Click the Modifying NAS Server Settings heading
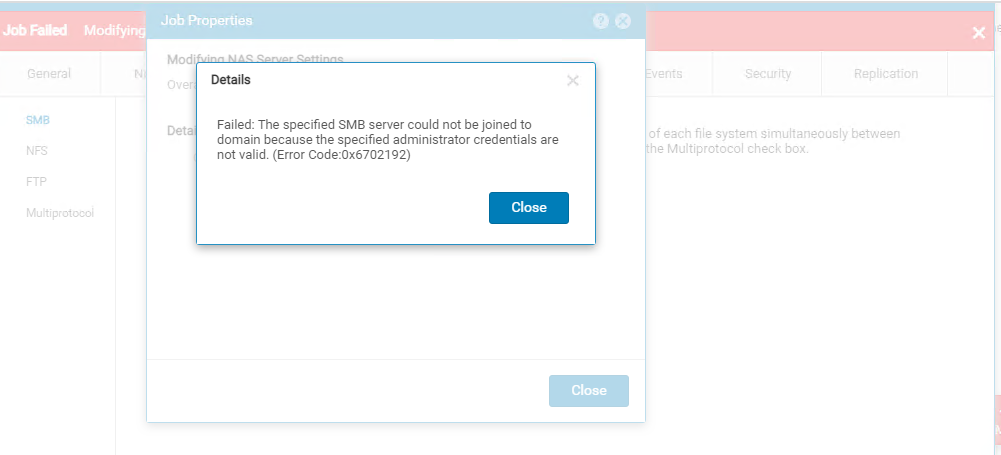Image resolution: width=1001 pixels, height=455 pixels. (255, 60)
